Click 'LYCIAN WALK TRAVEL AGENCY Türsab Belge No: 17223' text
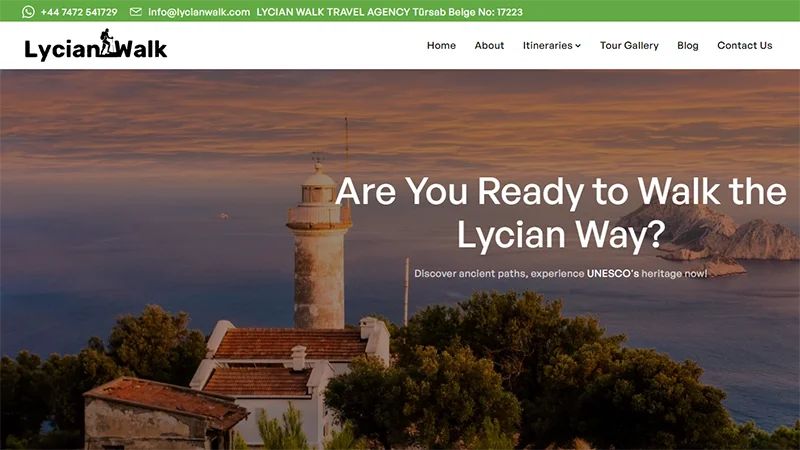 coord(389,12)
